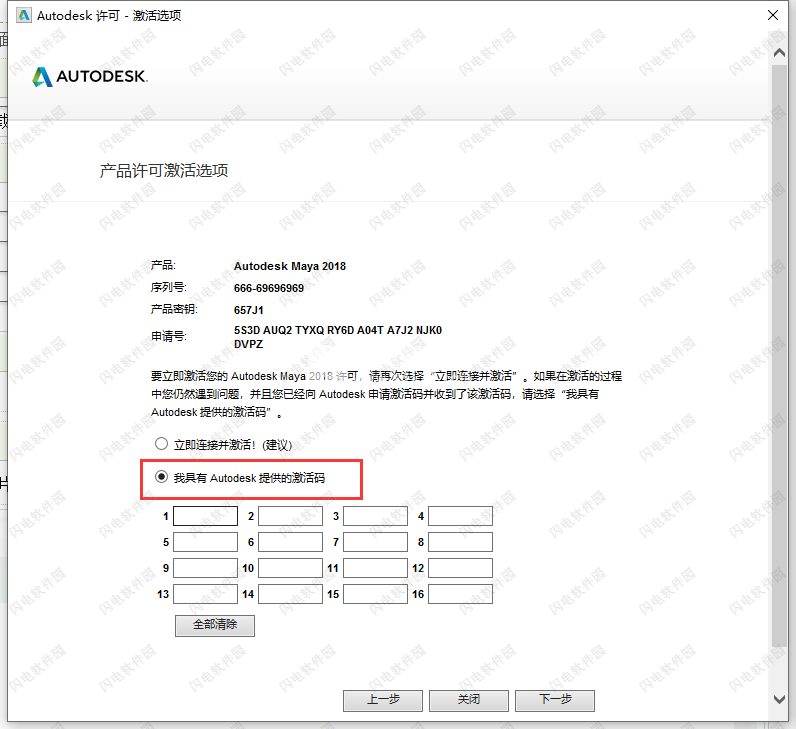Click activation code field 7

375,542
